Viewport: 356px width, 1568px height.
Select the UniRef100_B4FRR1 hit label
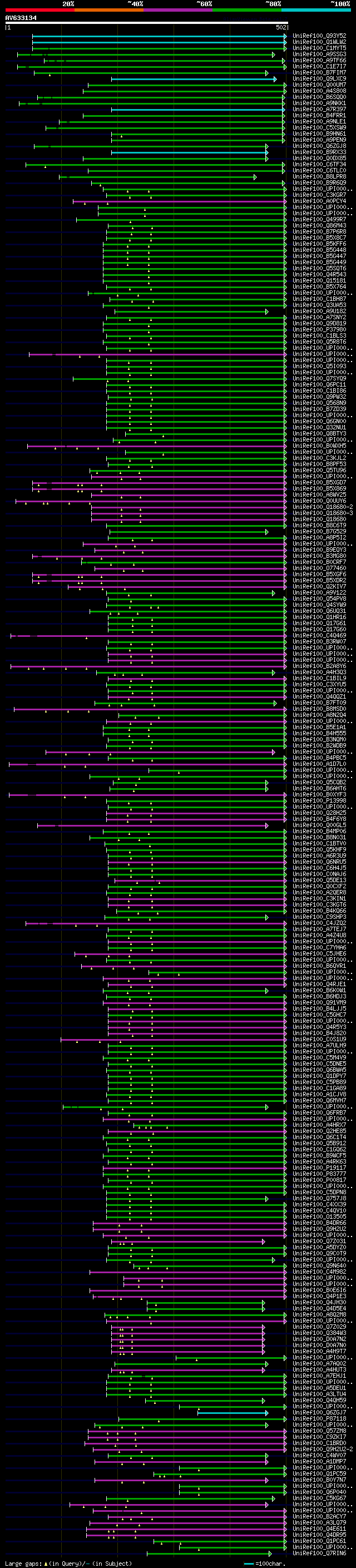coord(319,116)
